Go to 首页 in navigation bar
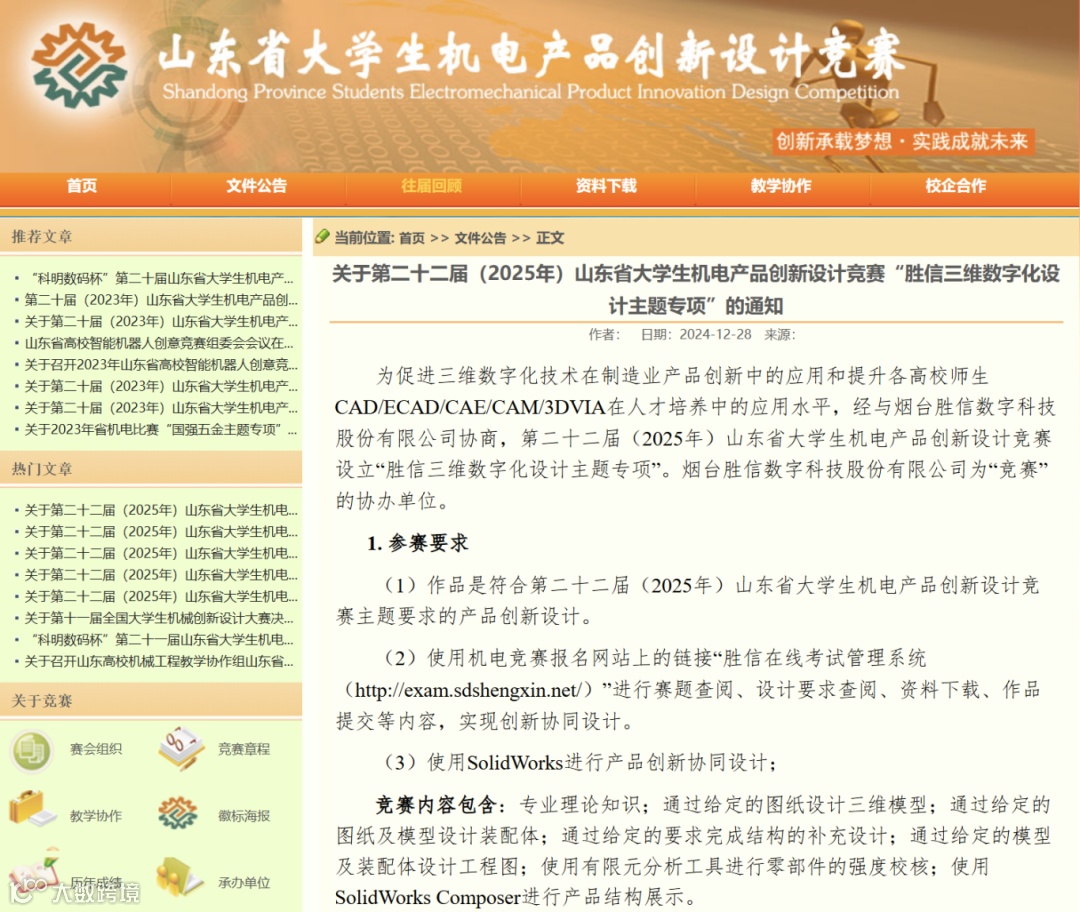The height and width of the screenshot is (912, 1080). pos(82,186)
